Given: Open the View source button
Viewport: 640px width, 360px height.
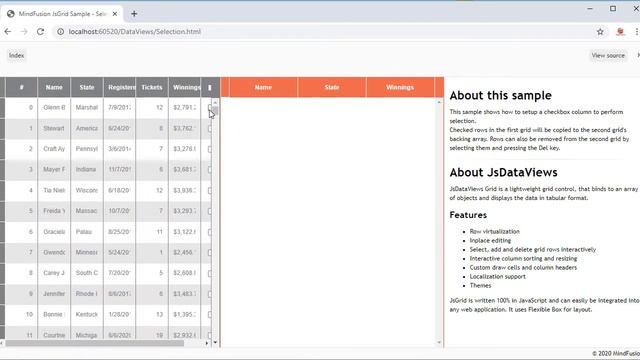Looking at the screenshot, I should point(608,56).
